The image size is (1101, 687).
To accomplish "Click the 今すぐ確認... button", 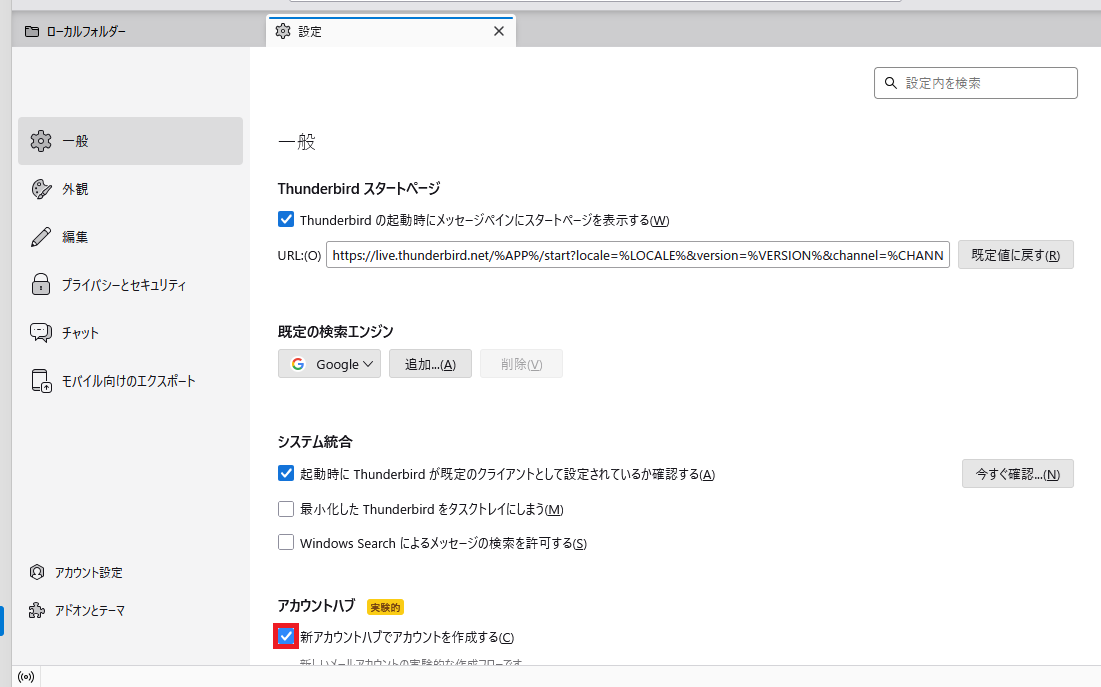I will coord(1017,474).
